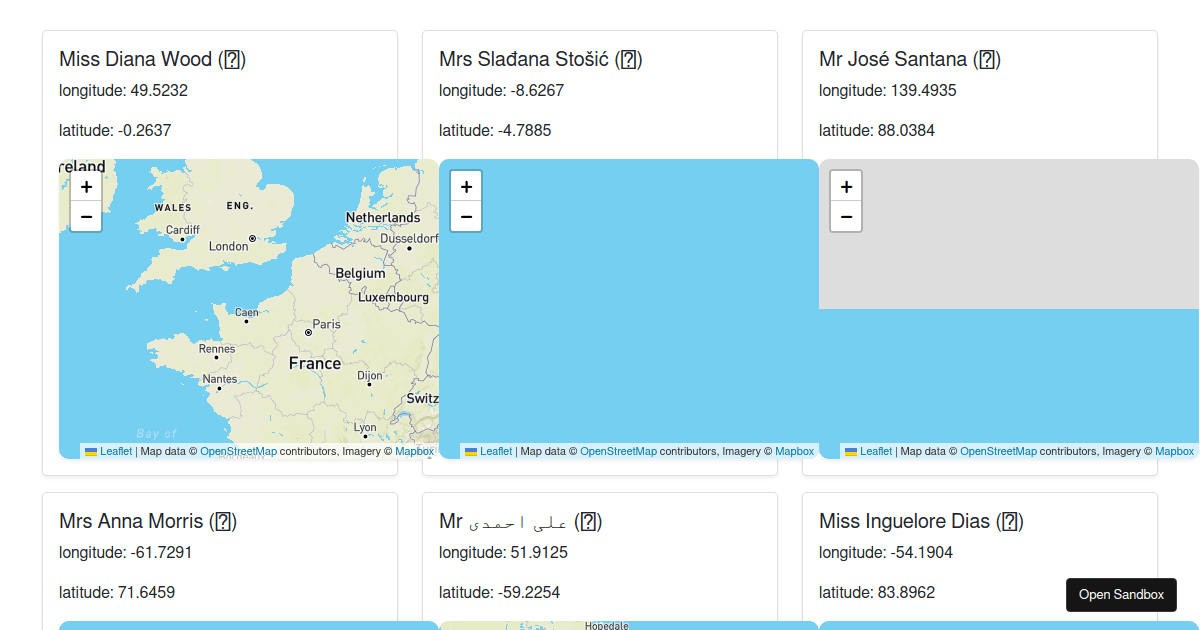
Task: Click the help icon for Mr José Santana
Action: click(x=987, y=60)
